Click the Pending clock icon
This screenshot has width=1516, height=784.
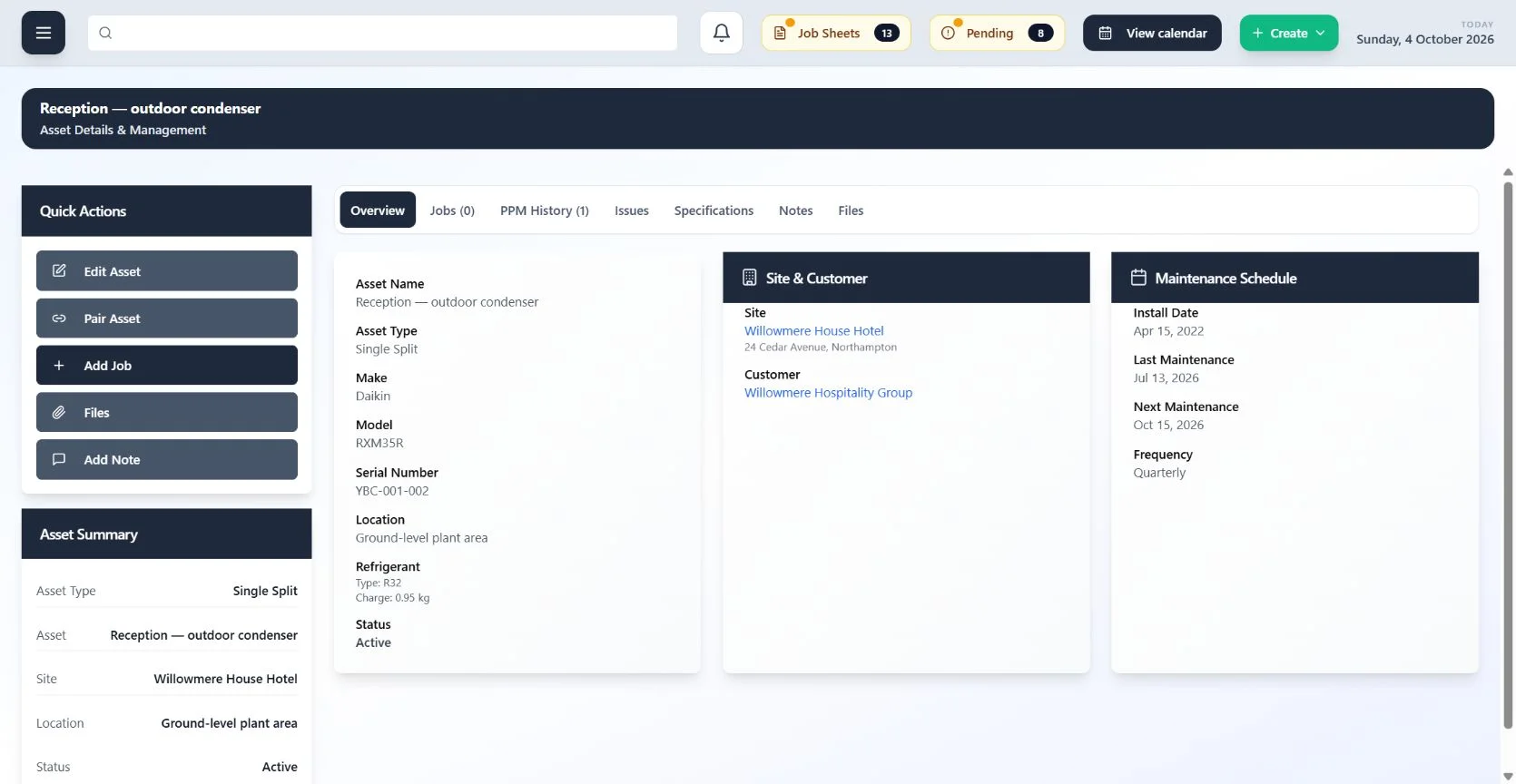click(x=948, y=33)
